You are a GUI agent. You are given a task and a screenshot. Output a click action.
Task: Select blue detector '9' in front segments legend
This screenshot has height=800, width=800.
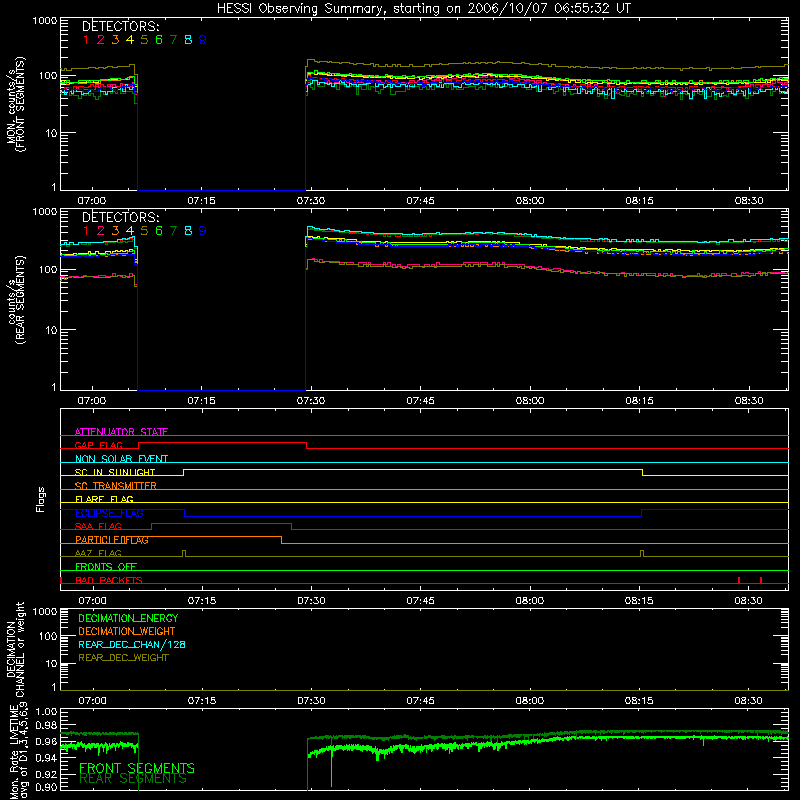point(203,40)
